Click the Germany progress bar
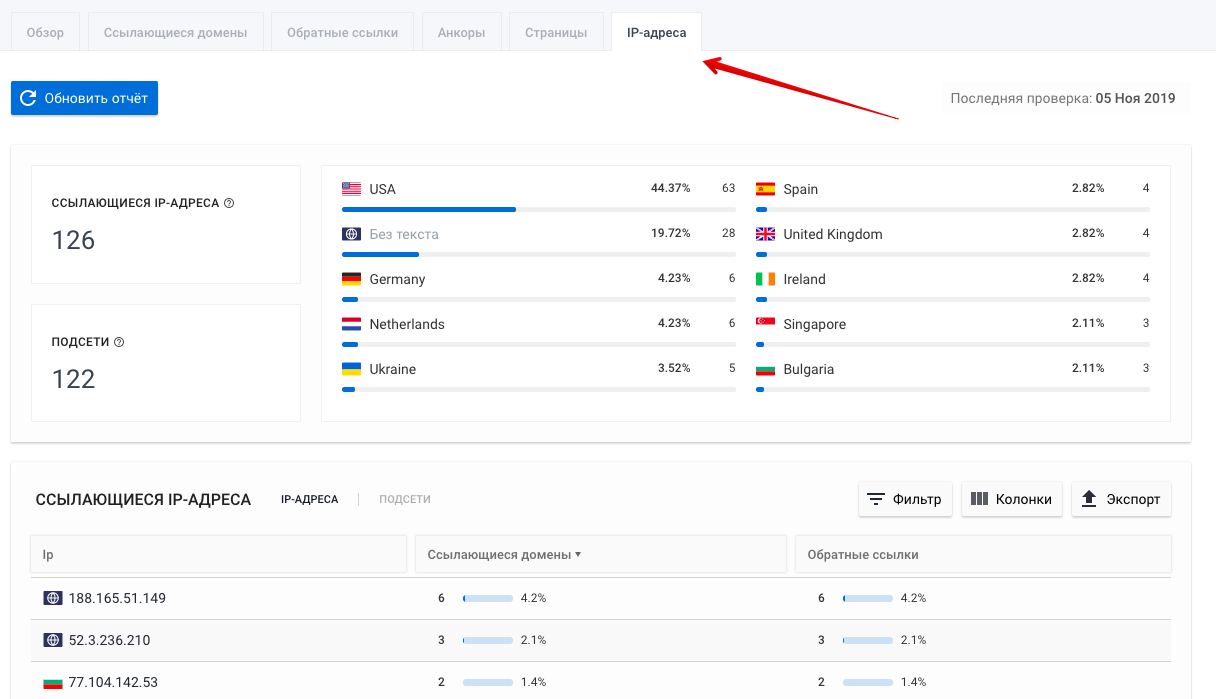The height and width of the screenshot is (699, 1216). [x=539, y=300]
